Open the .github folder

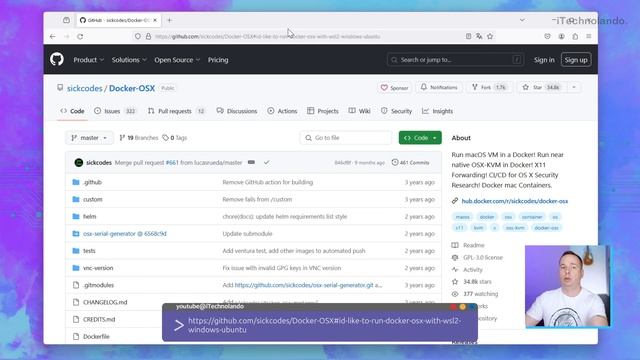92,182
